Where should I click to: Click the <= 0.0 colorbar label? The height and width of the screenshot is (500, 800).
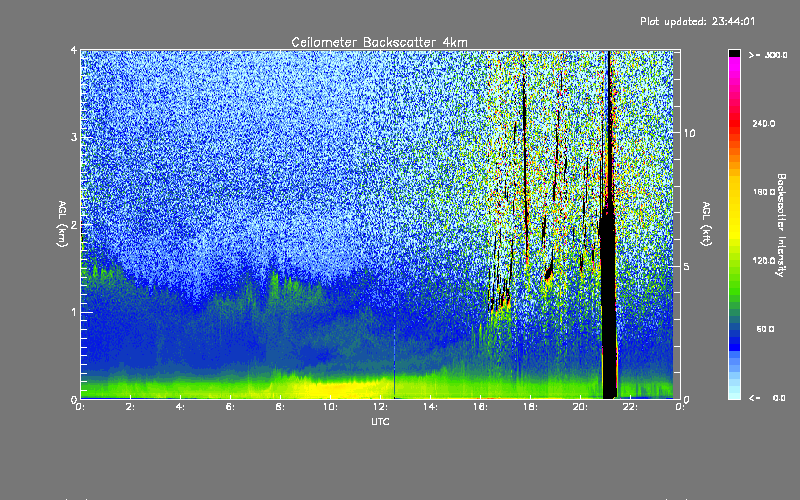click(767, 398)
